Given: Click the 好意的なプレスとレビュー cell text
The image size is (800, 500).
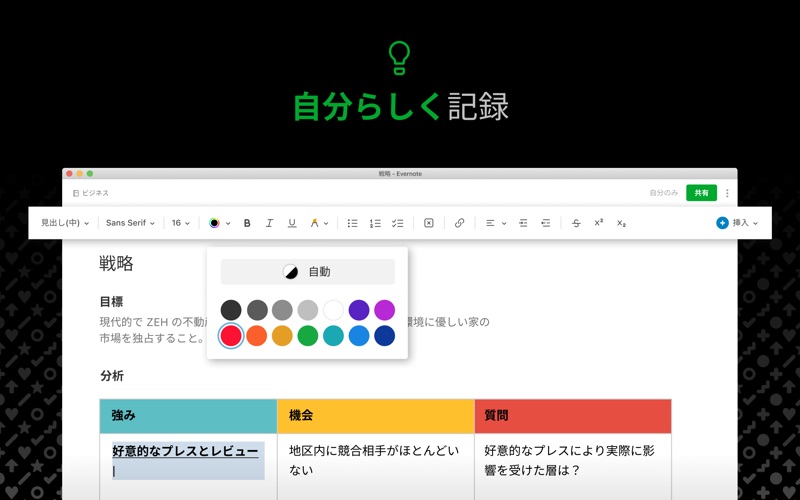Looking at the screenshot, I should (185, 451).
